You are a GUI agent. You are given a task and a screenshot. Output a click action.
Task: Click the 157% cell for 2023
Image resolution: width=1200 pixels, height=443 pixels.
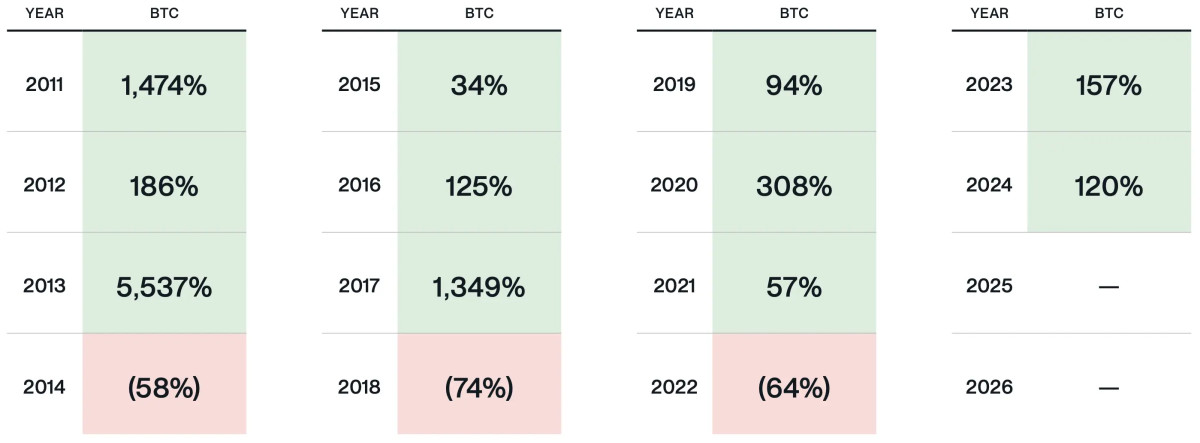tap(1108, 86)
